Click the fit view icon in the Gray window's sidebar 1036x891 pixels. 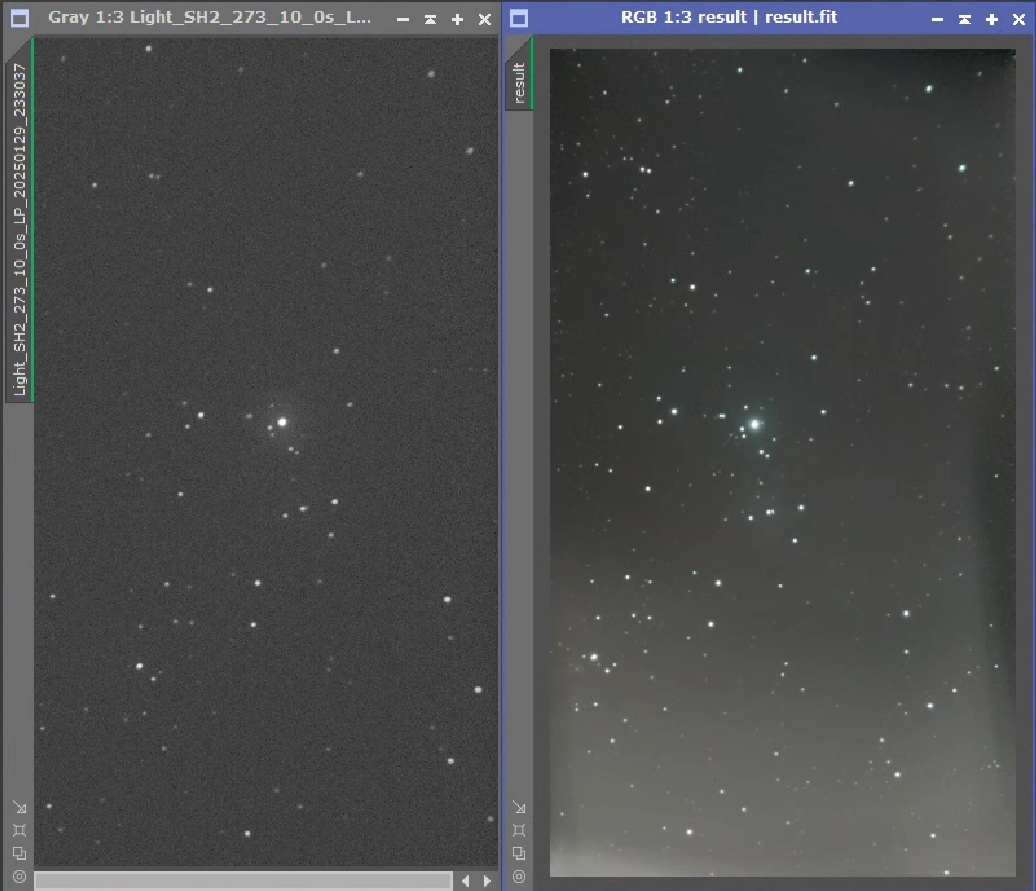[x=20, y=830]
